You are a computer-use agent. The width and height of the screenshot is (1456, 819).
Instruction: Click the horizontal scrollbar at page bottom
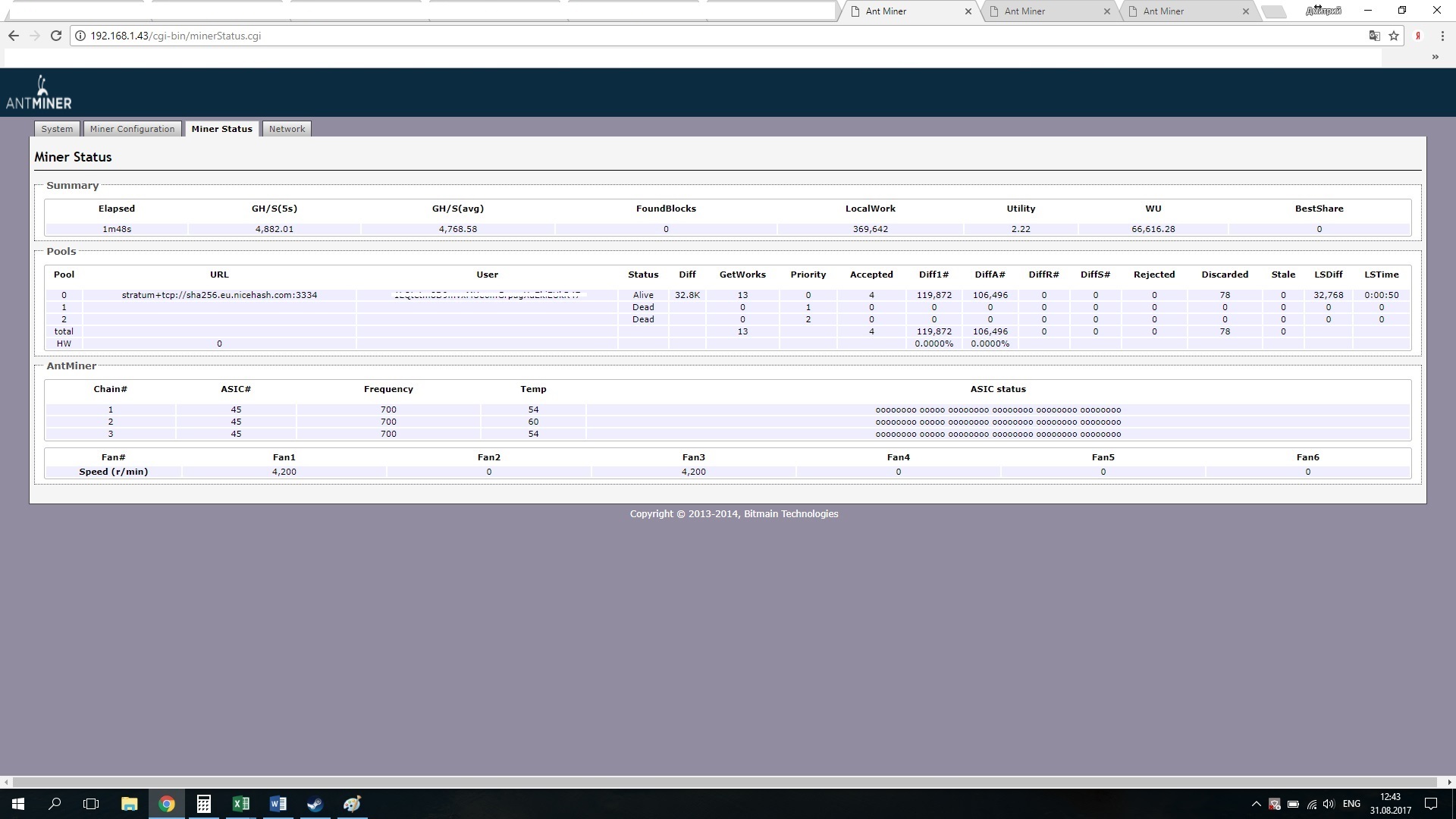(x=724, y=782)
